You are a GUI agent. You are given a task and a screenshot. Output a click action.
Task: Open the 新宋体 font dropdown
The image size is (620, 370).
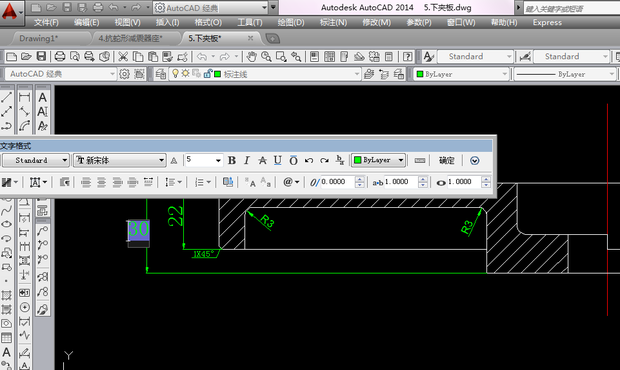coord(161,160)
